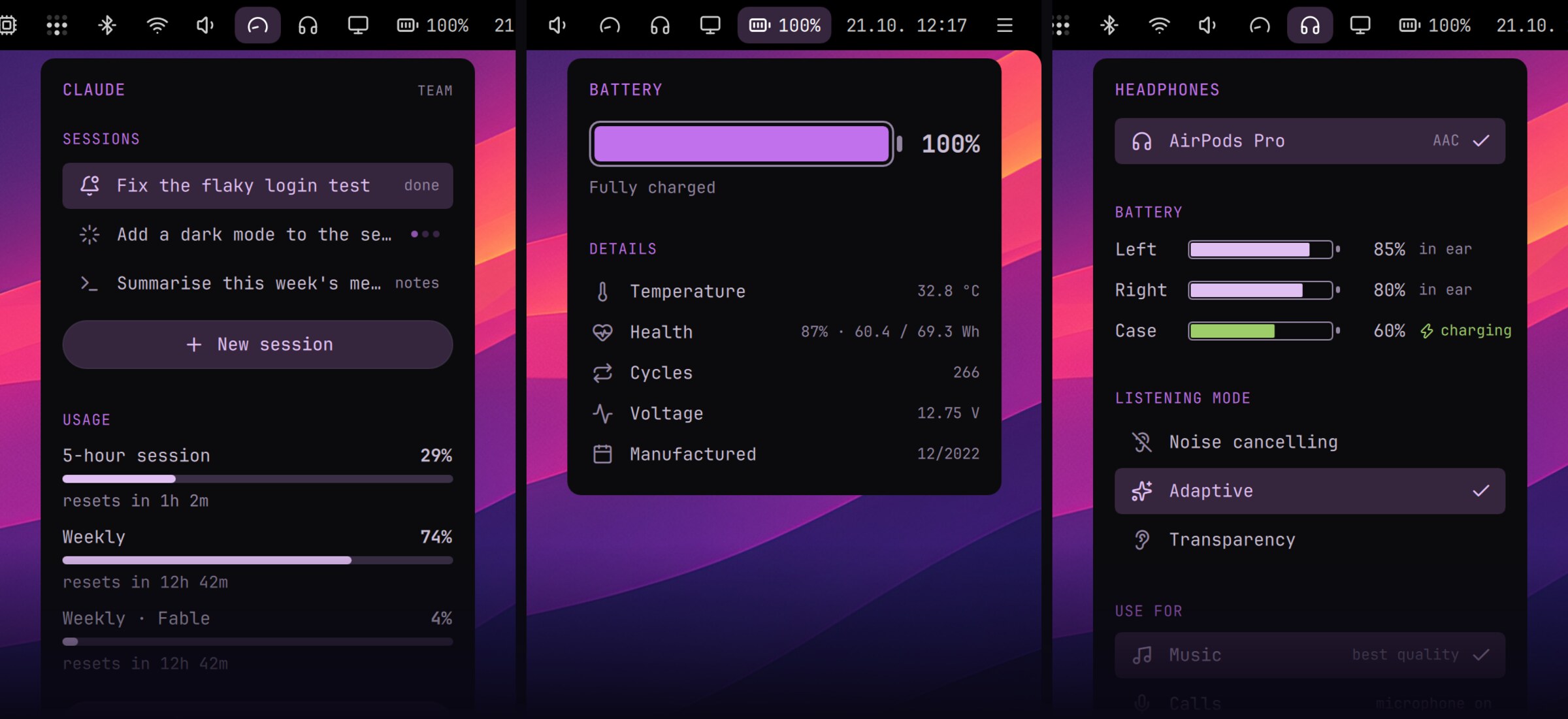The width and height of the screenshot is (1568, 719).
Task: Click the Cycles value 266
Action: (966, 372)
